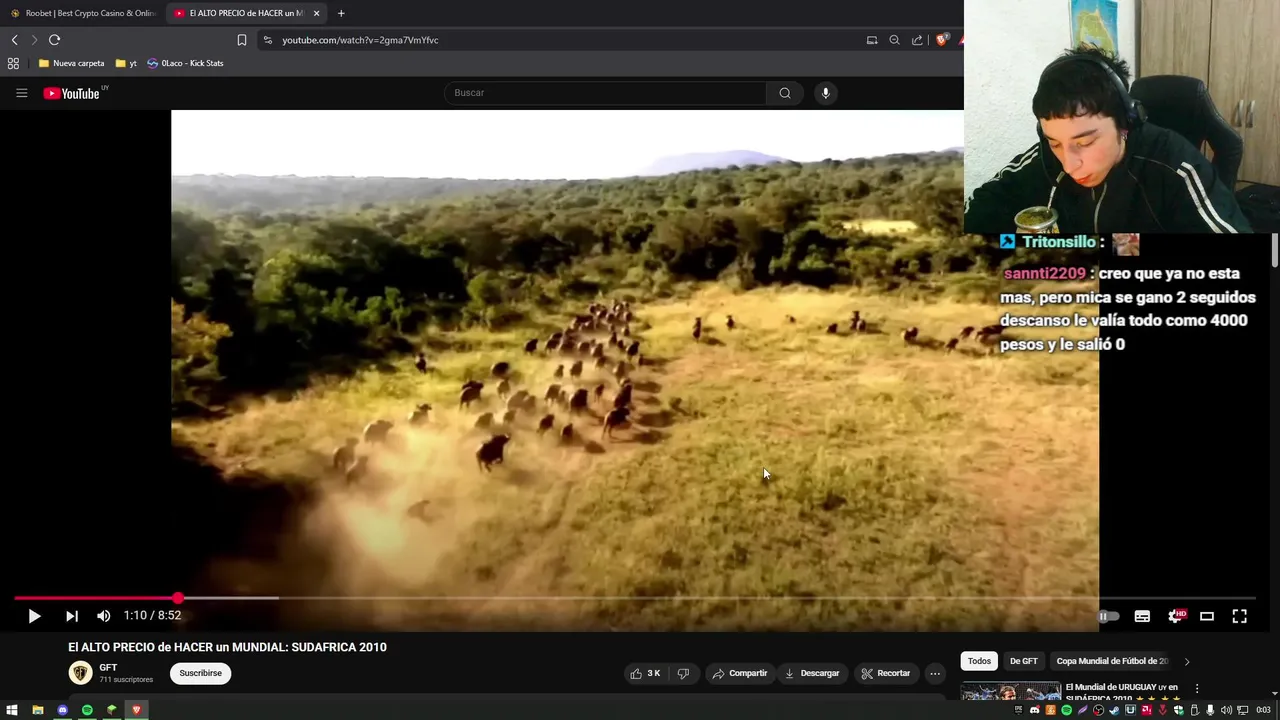
Task: Toggle the autoplay switch
Action: coord(1107,616)
